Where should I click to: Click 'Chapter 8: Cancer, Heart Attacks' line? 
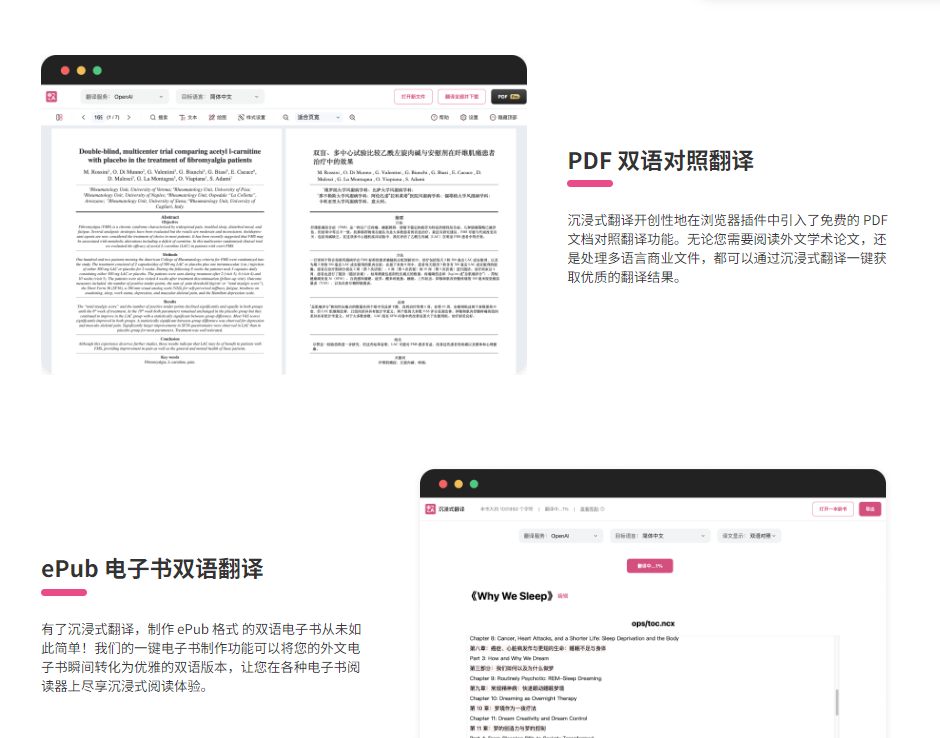pos(574,638)
